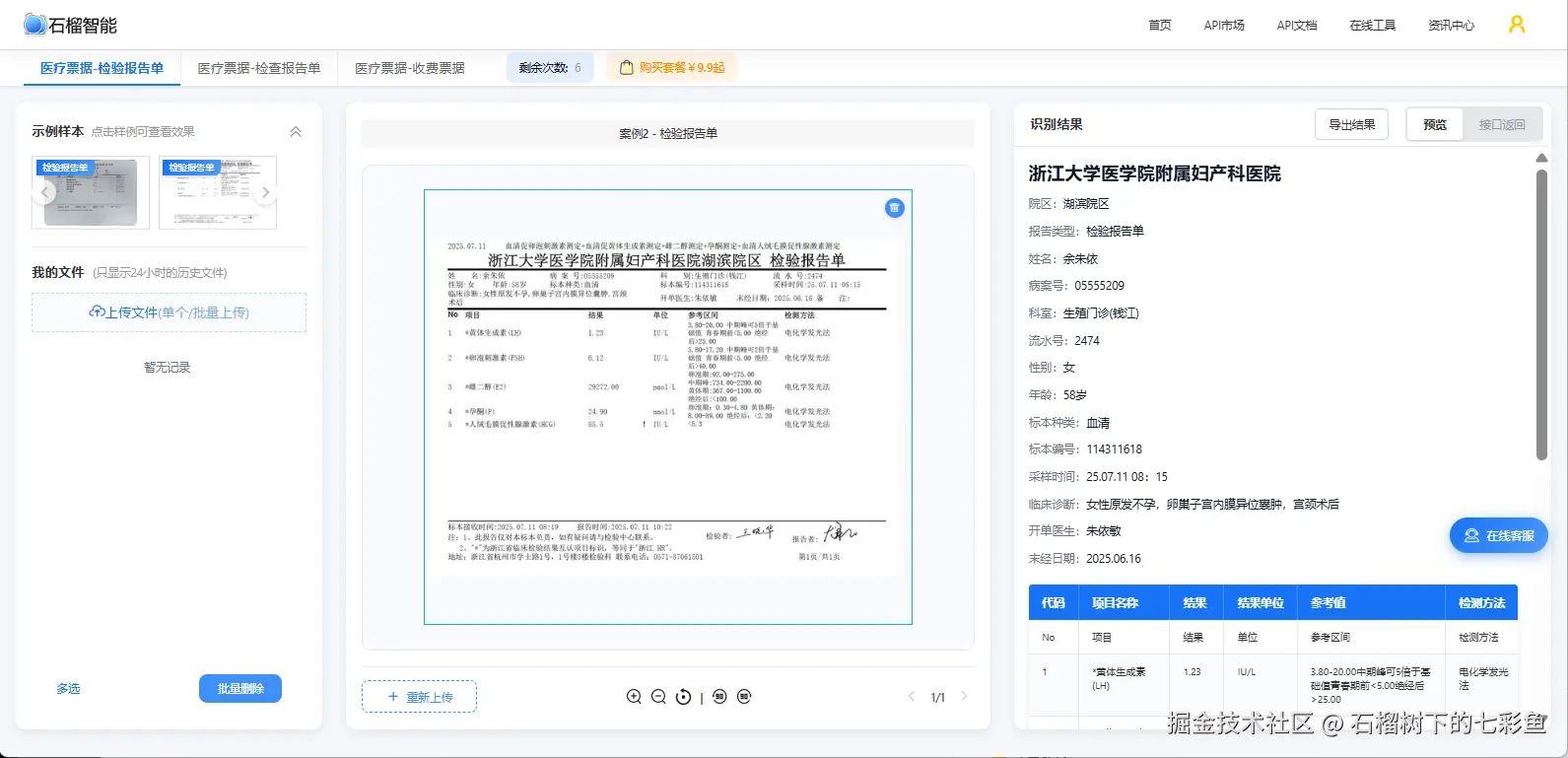The width and height of the screenshot is (1568, 758).
Task: Click the 购买套餐¥9.9起 button
Action: [x=671, y=68]
